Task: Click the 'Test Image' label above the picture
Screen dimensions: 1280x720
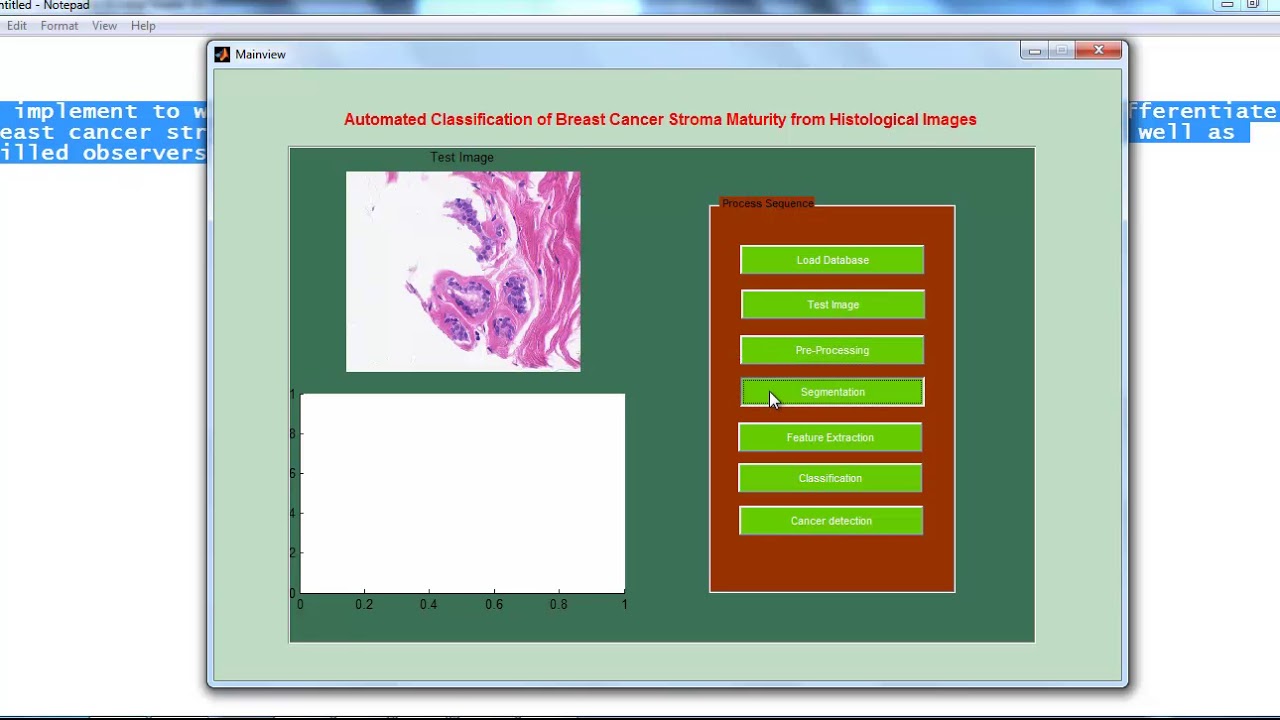Action: (x=462, y=157)
